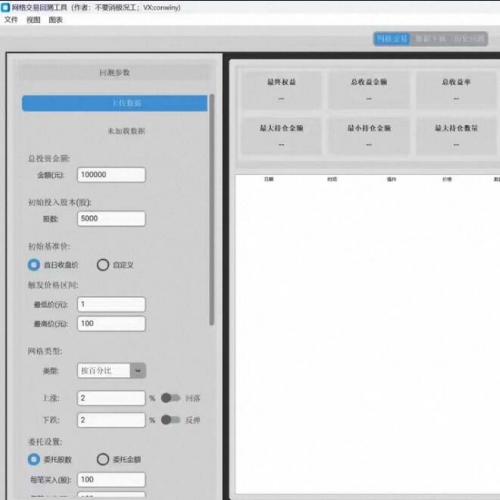The width and height of the screenshot is (500, 500).
Task: Click the app icon in title bar
Action: 6,7
